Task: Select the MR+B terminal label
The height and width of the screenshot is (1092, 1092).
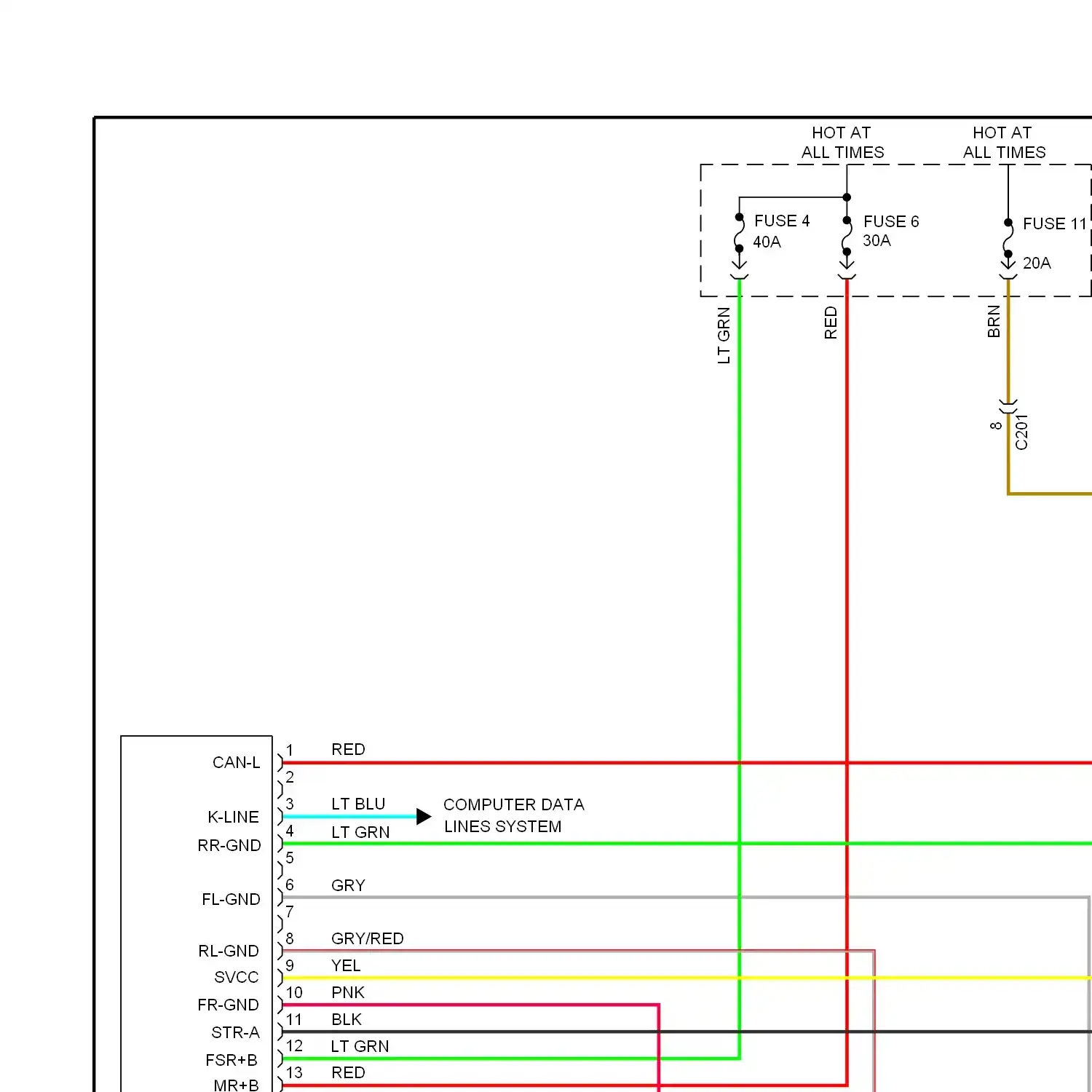Action: point(236,1085)
